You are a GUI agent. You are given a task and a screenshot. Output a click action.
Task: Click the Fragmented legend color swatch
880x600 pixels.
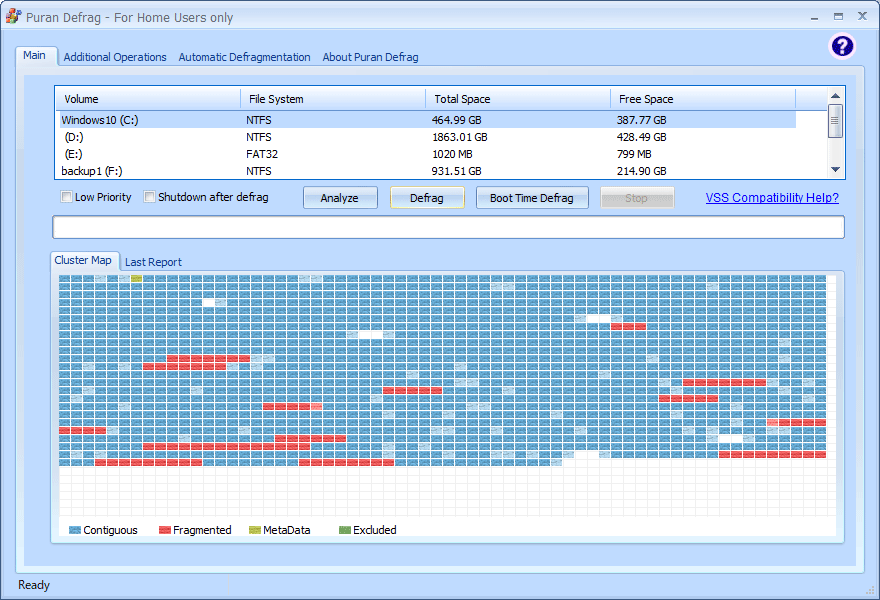164,530
